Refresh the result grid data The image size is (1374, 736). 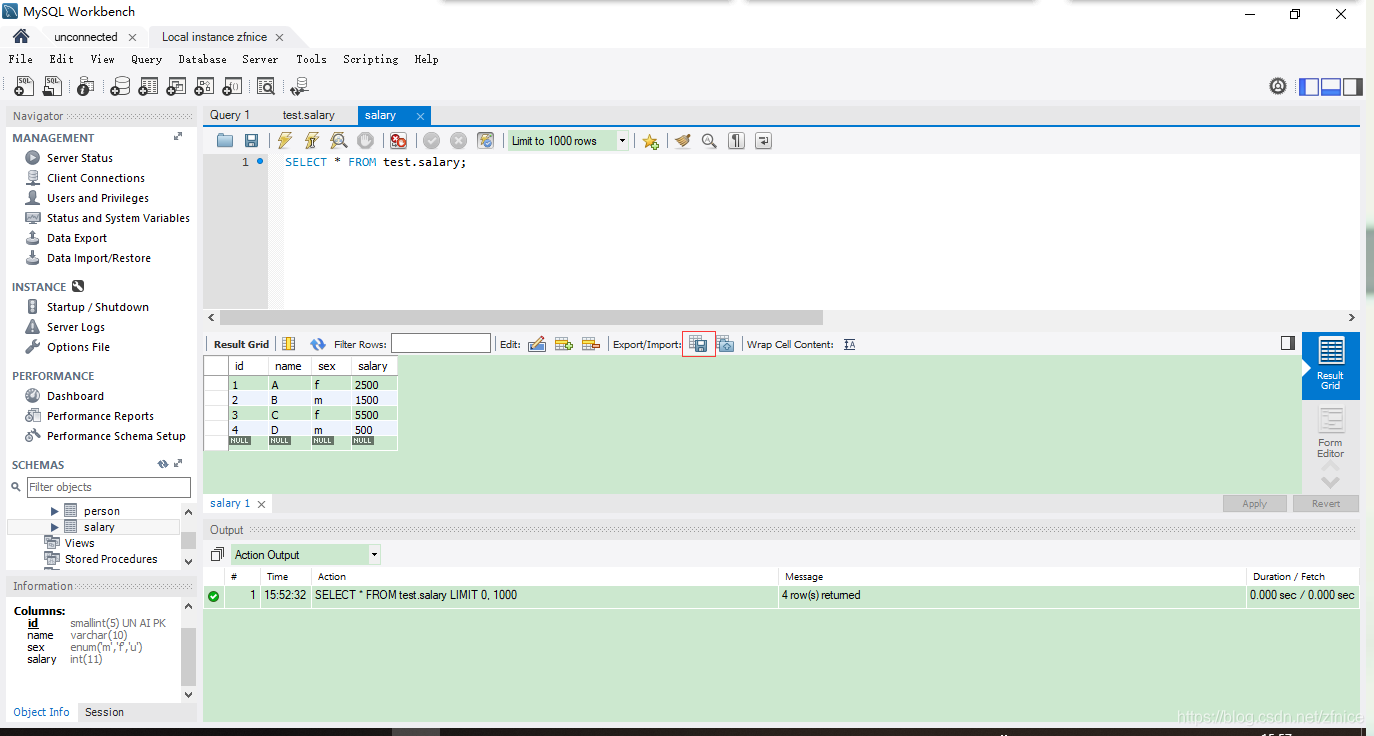tap(318, 344)
